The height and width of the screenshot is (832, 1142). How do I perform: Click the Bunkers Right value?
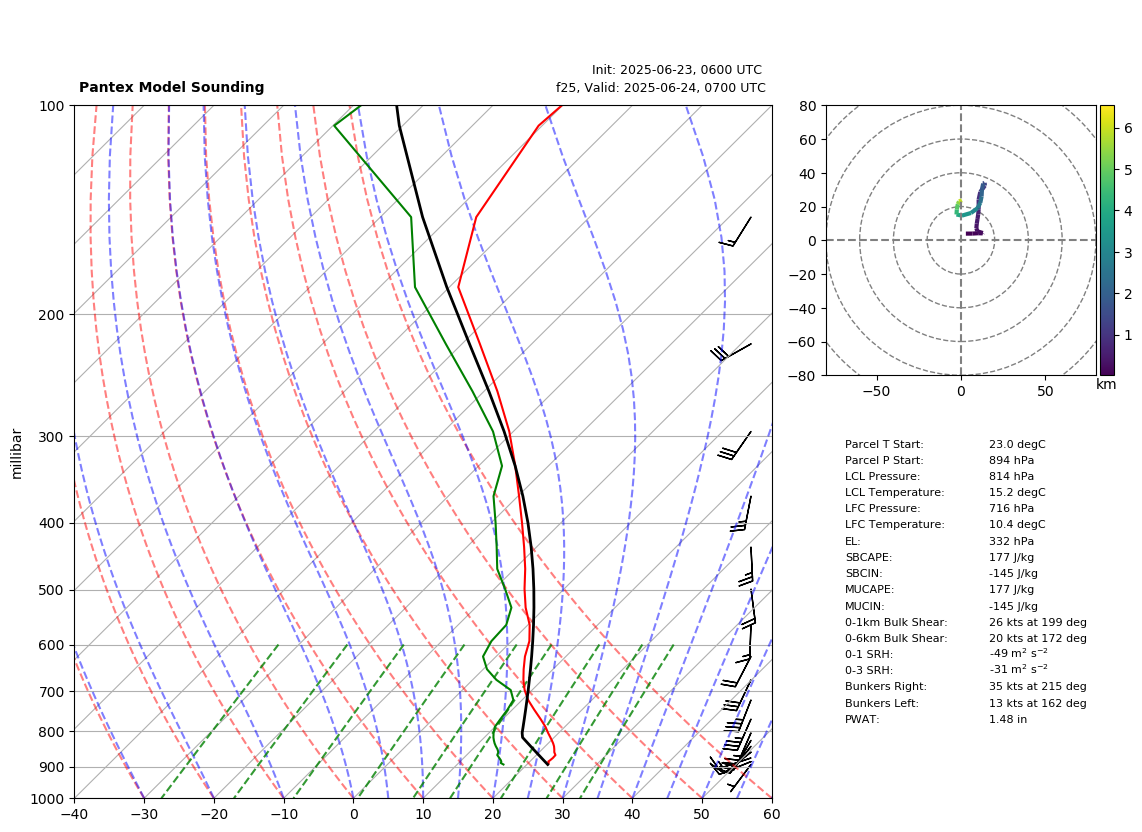pos(1038,686)
